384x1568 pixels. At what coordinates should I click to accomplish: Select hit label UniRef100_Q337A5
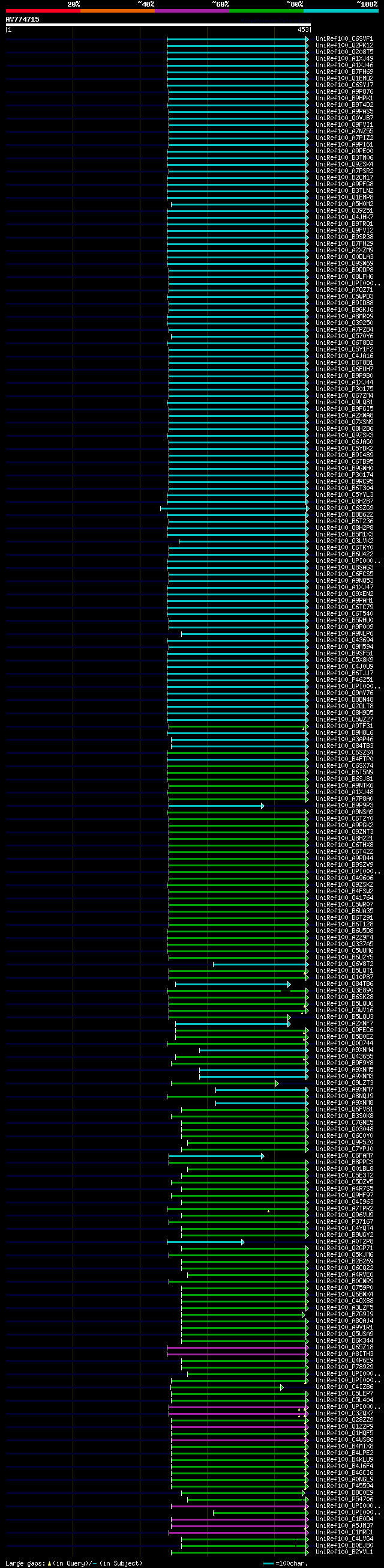pos(344,944)
